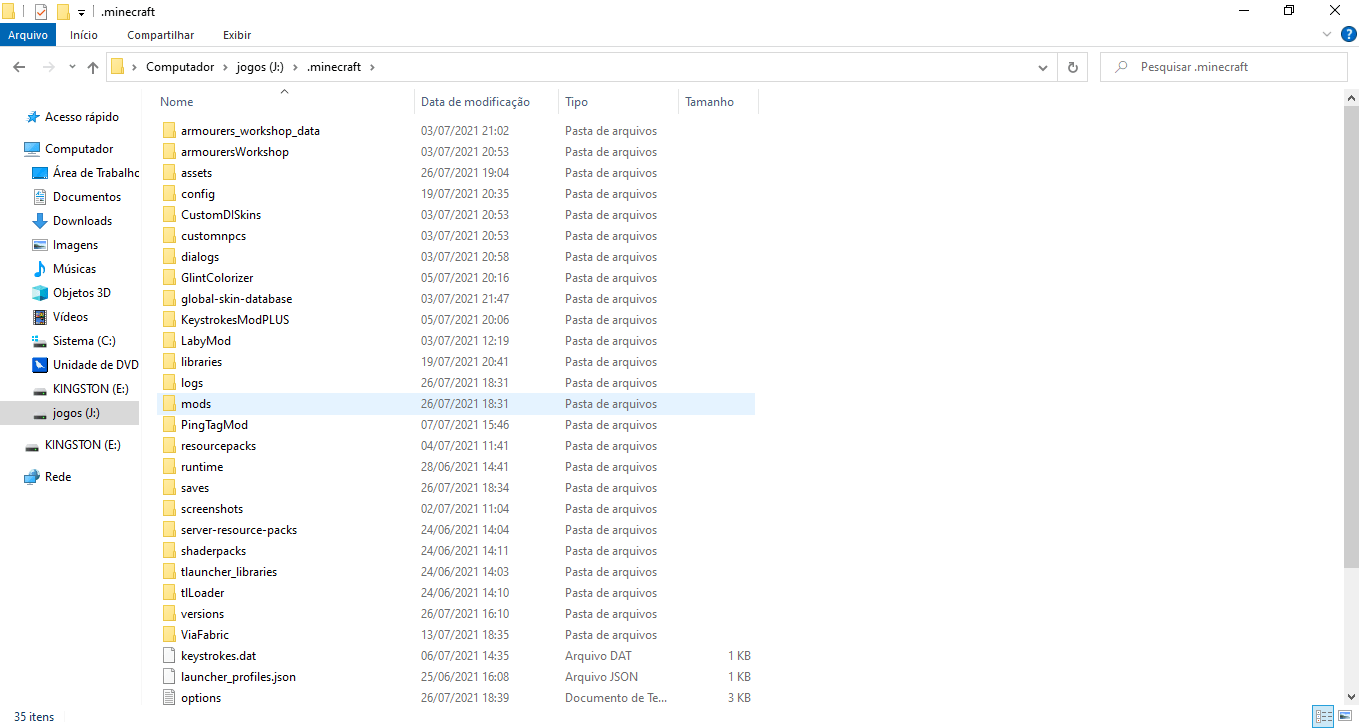1359x728 pixels.
Task: Open Objetos 3D in the navigation pane
Action: (x=81, y=293)
